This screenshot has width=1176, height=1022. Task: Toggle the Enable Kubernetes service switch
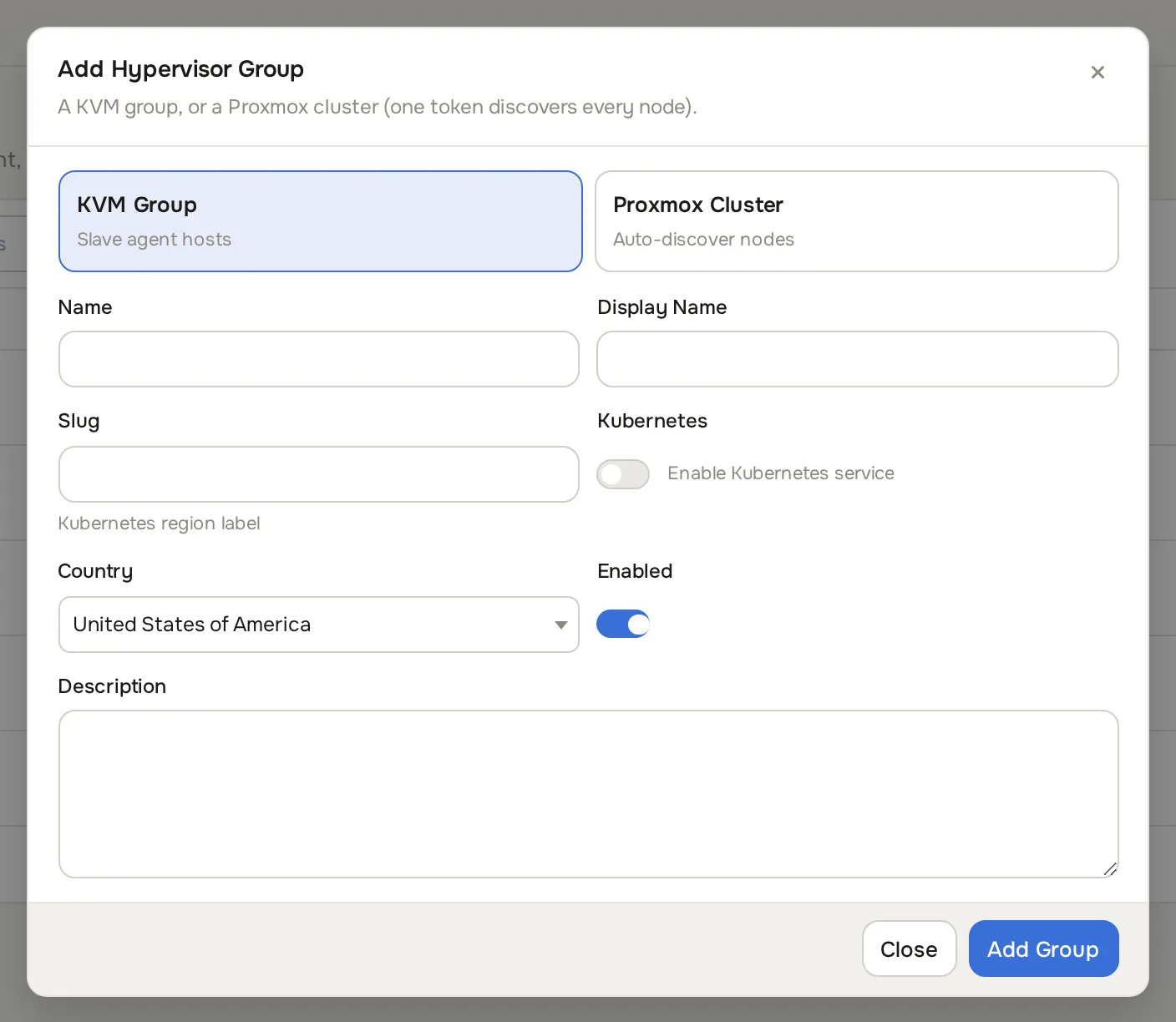[623, 474]
